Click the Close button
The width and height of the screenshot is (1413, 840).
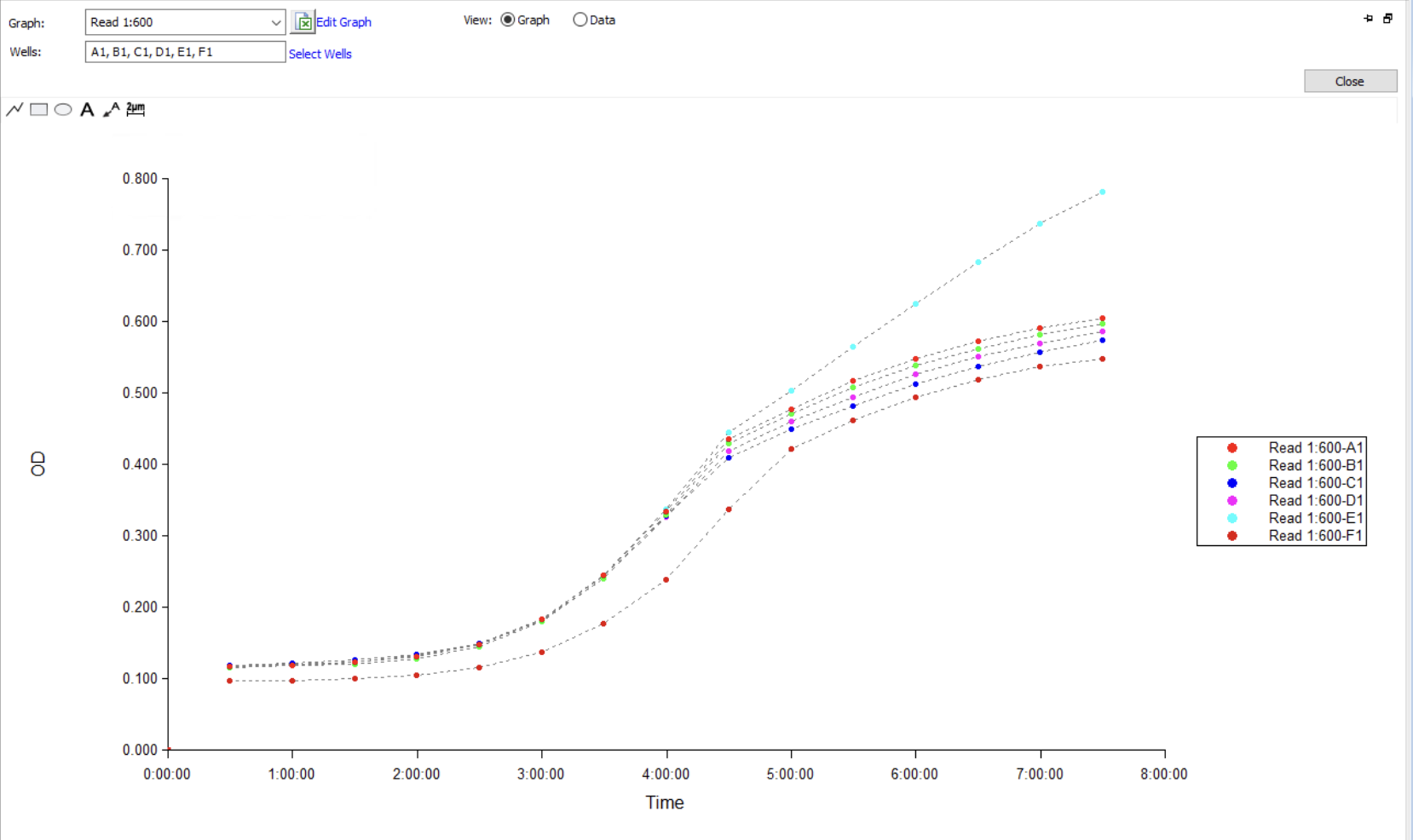(1351, 81)
